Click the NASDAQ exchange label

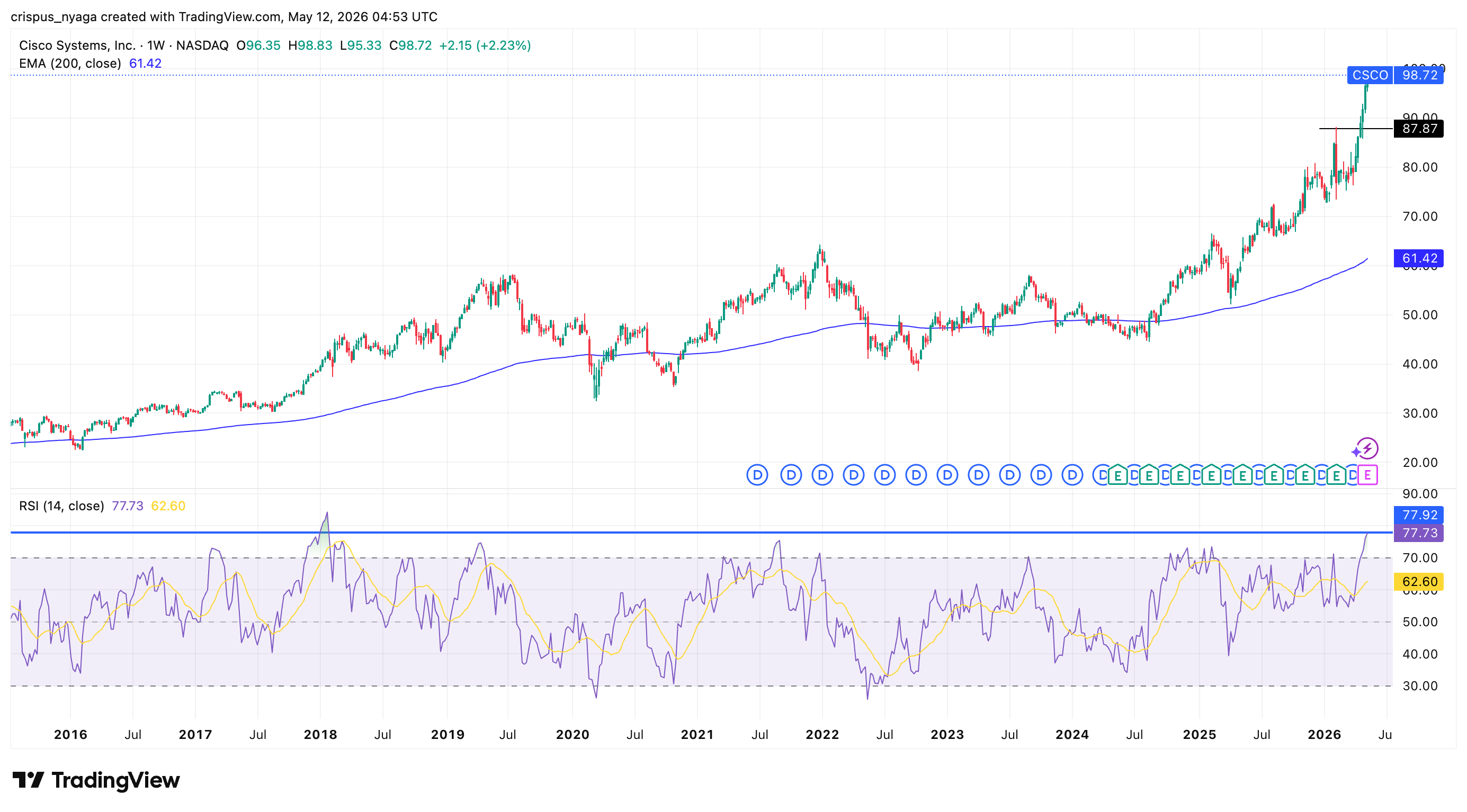pyautogui.click(x=202, y=46)
